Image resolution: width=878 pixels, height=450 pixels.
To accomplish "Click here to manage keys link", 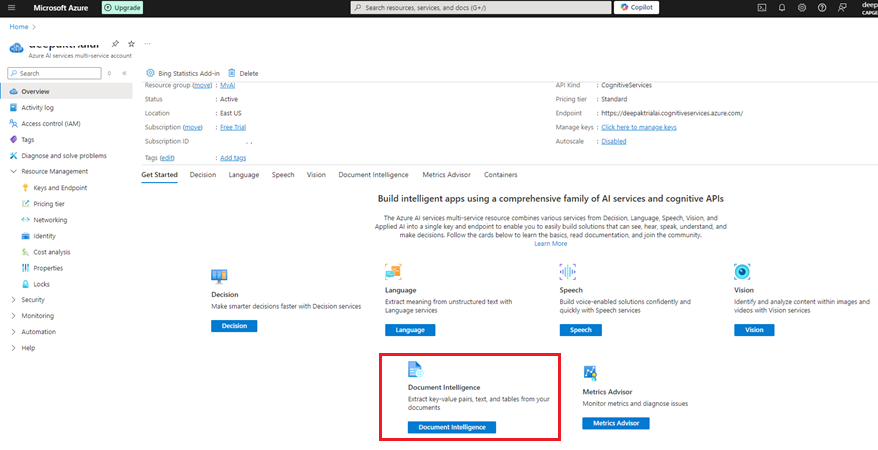I will pos(639,127).
